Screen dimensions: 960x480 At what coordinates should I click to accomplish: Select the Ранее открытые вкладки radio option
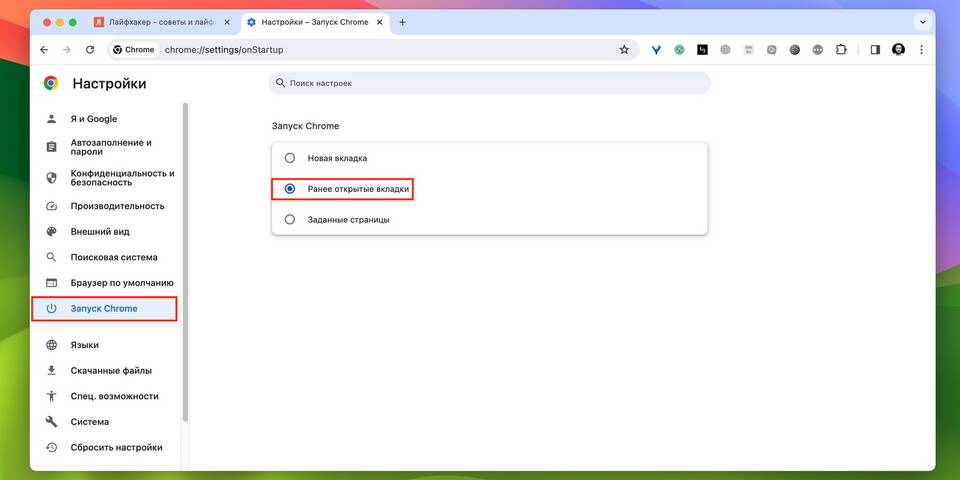coord(290,189)
